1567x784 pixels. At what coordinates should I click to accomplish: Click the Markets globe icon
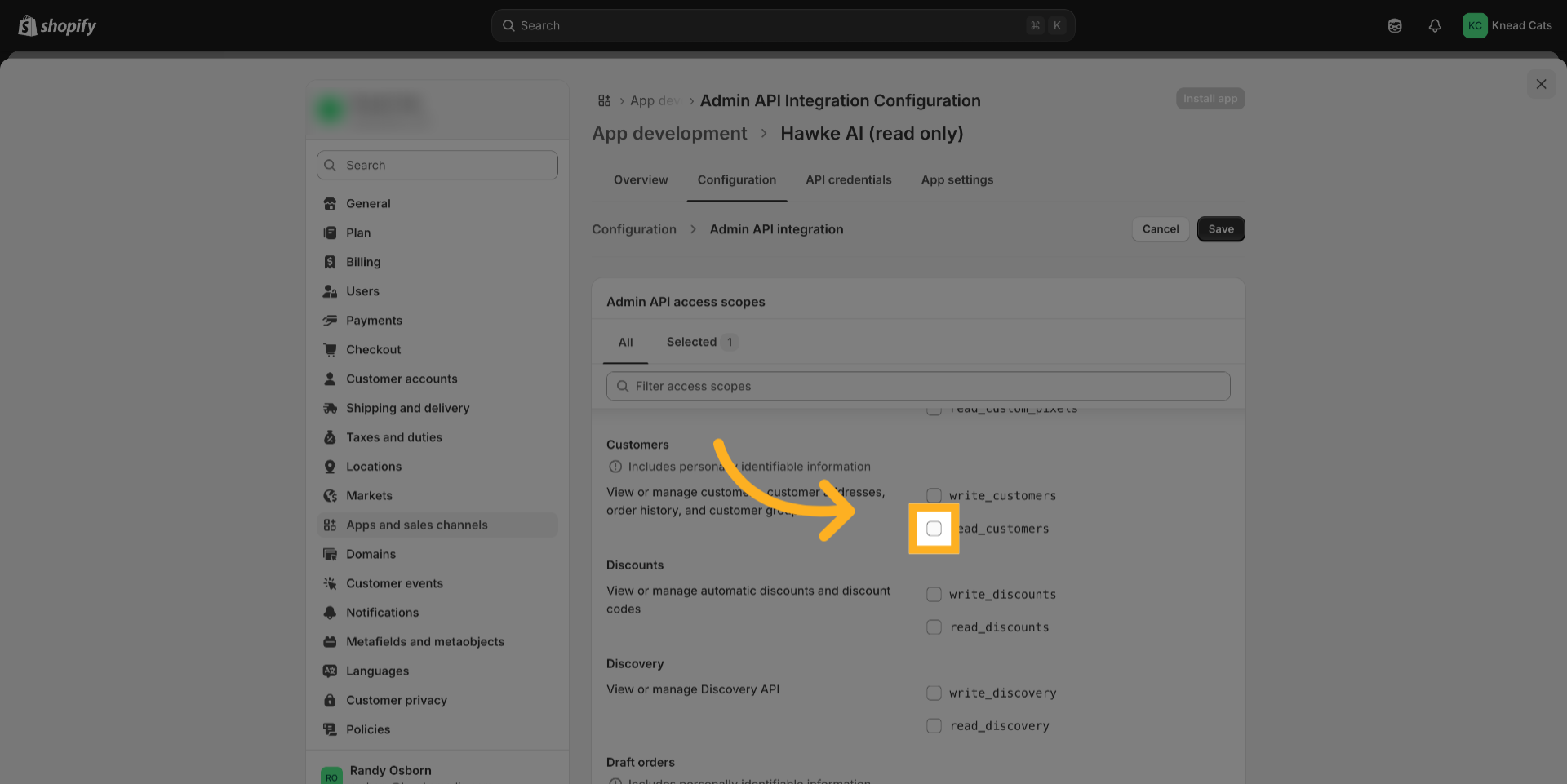(330, 496)
